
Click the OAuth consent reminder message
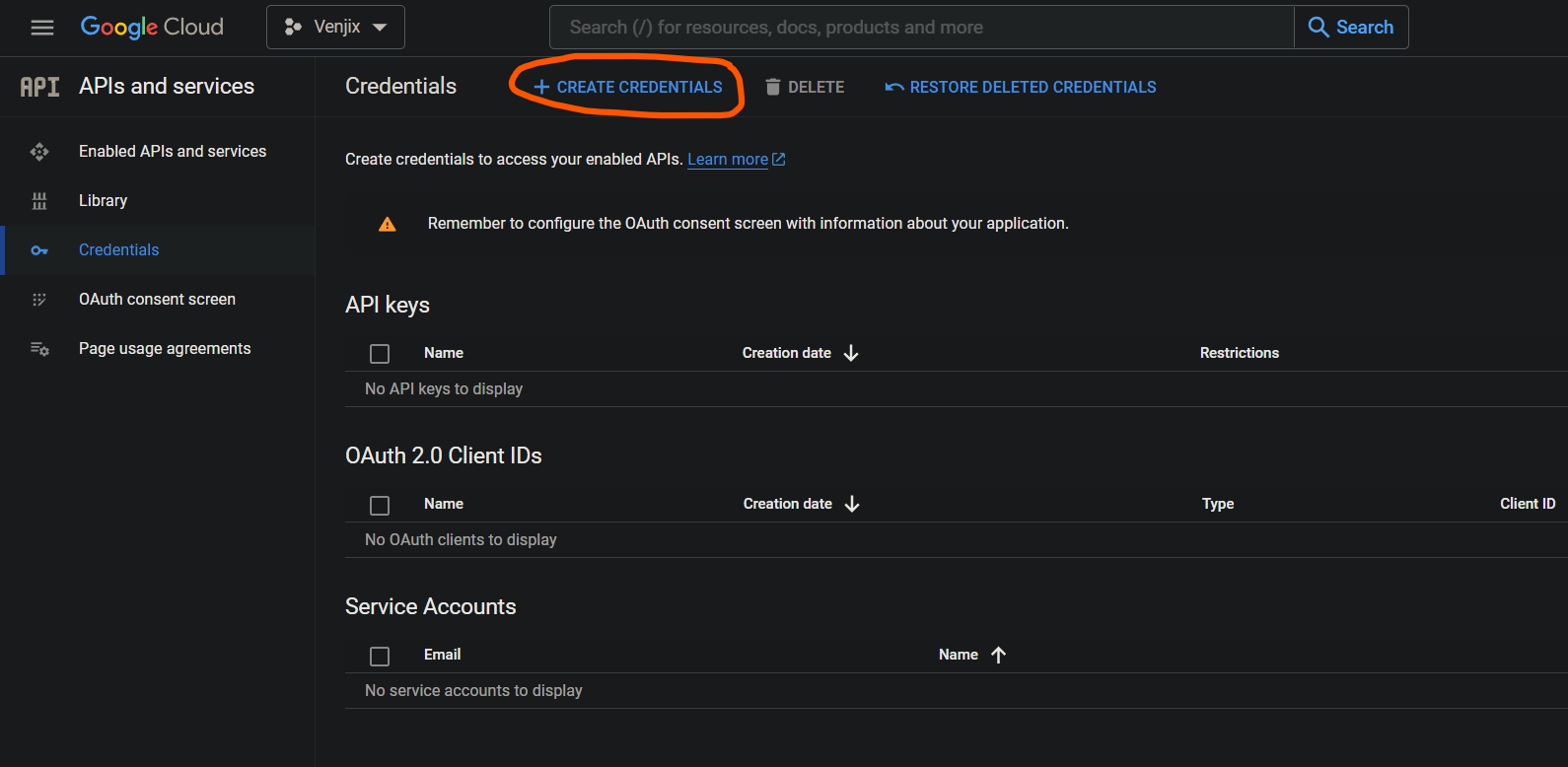(748, 224)
